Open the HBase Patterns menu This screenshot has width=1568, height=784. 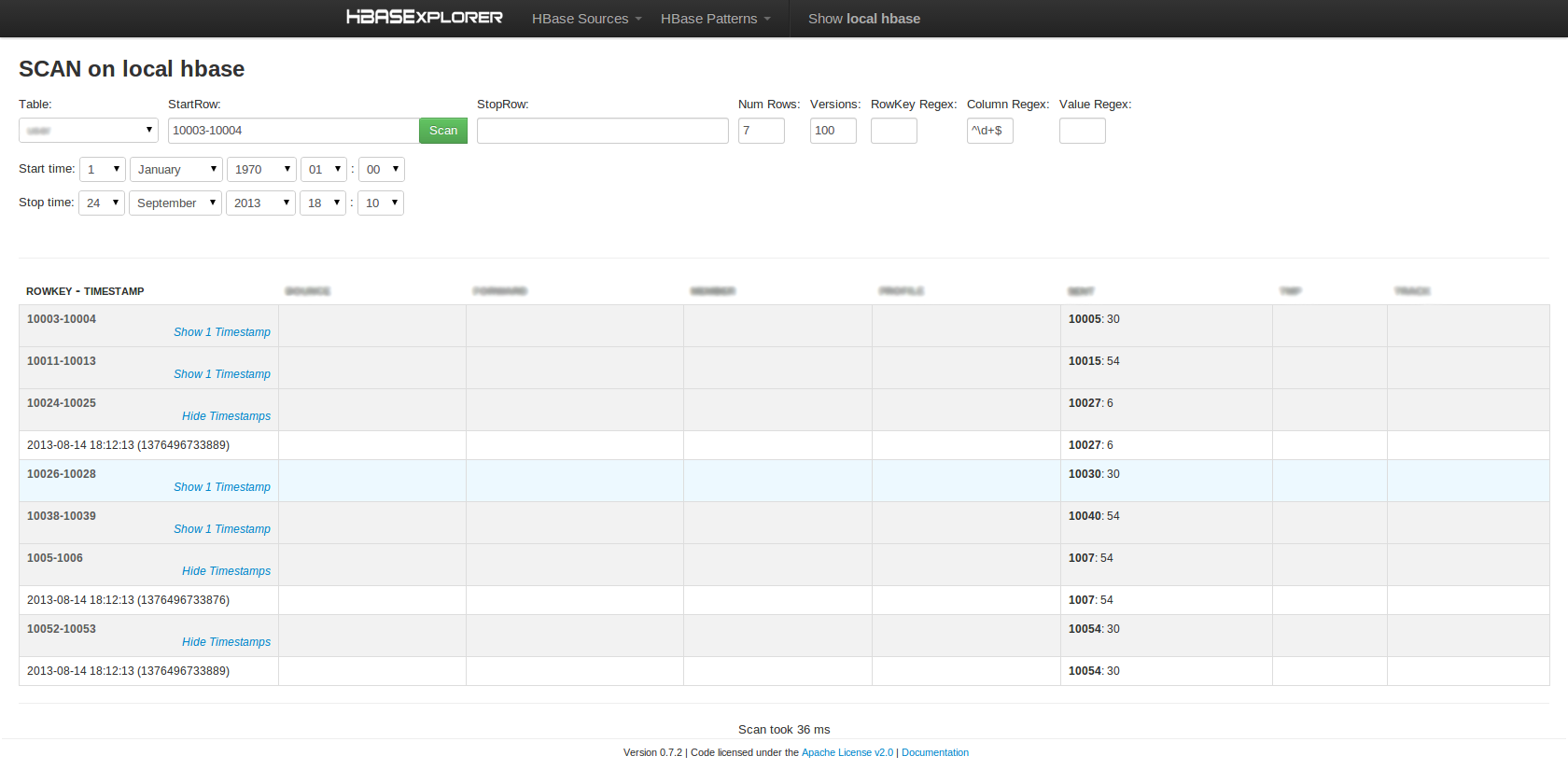tap(715, 19)
